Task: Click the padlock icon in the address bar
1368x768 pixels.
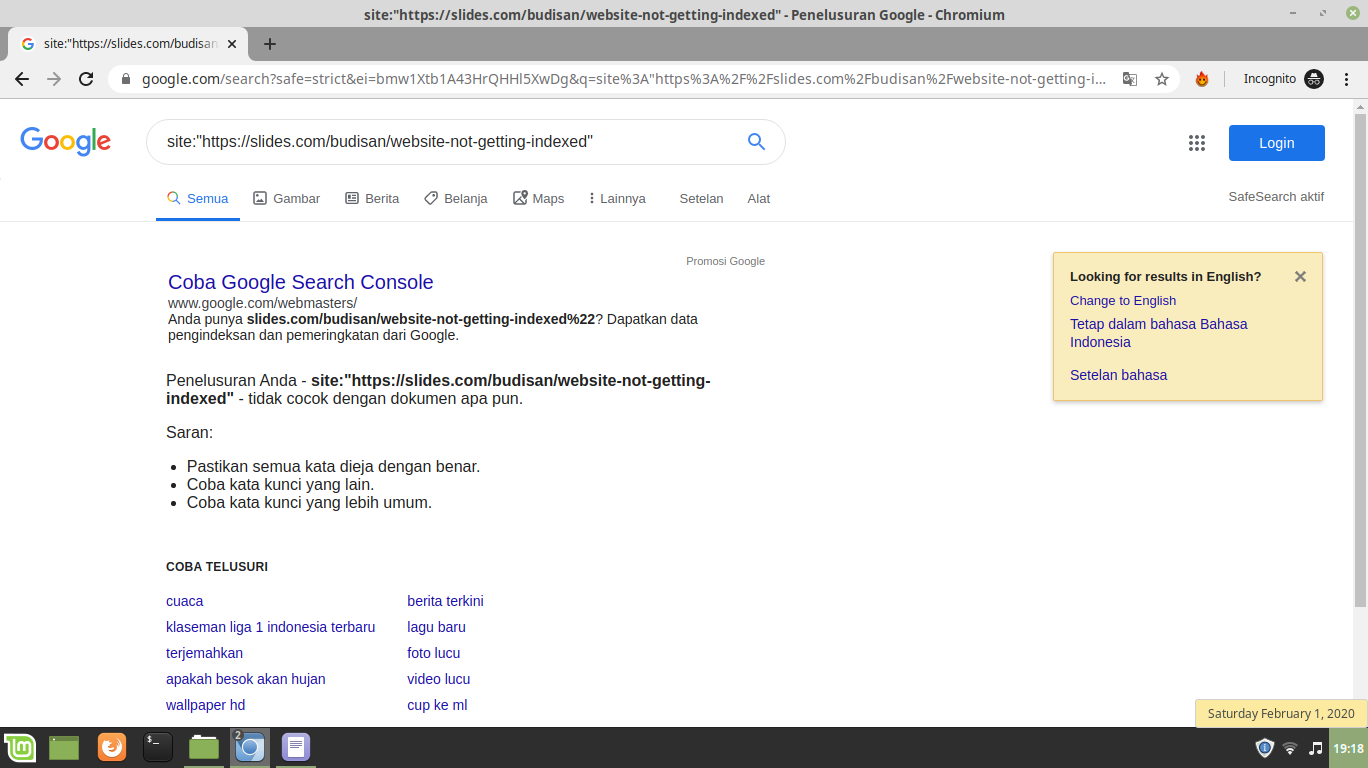Action: (126, 79)
